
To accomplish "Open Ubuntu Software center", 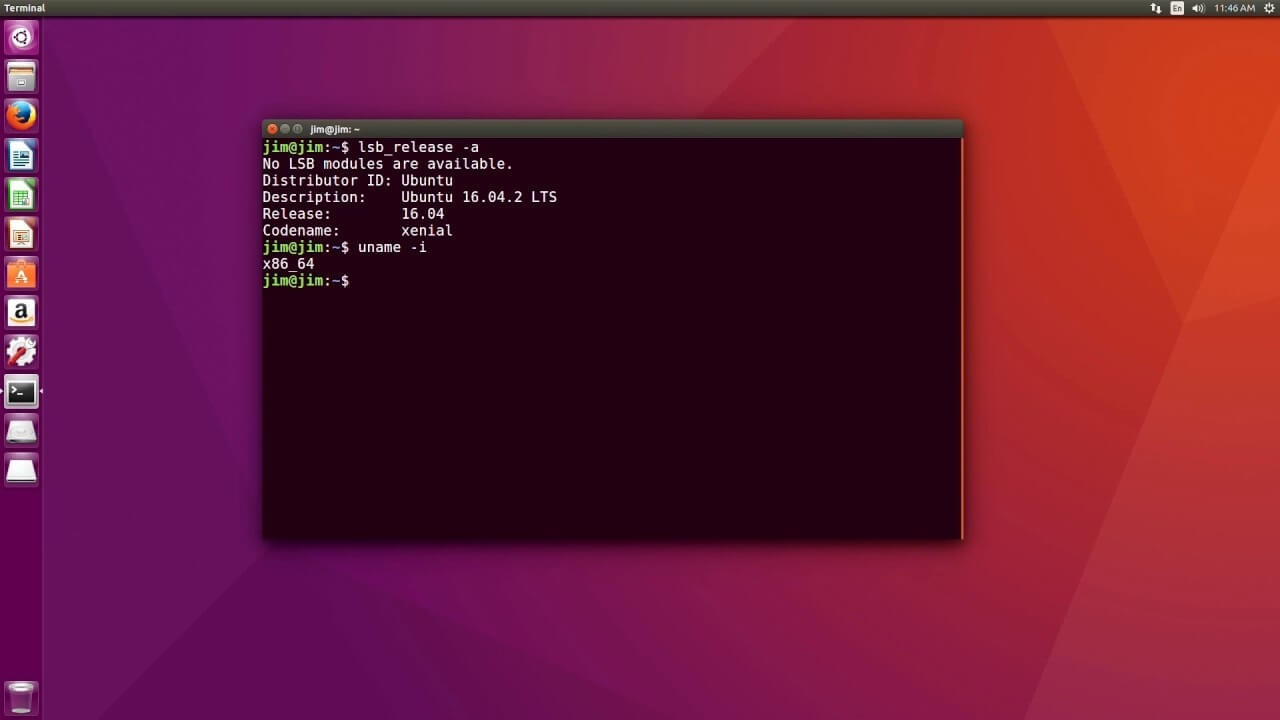I will pos(21,274).
